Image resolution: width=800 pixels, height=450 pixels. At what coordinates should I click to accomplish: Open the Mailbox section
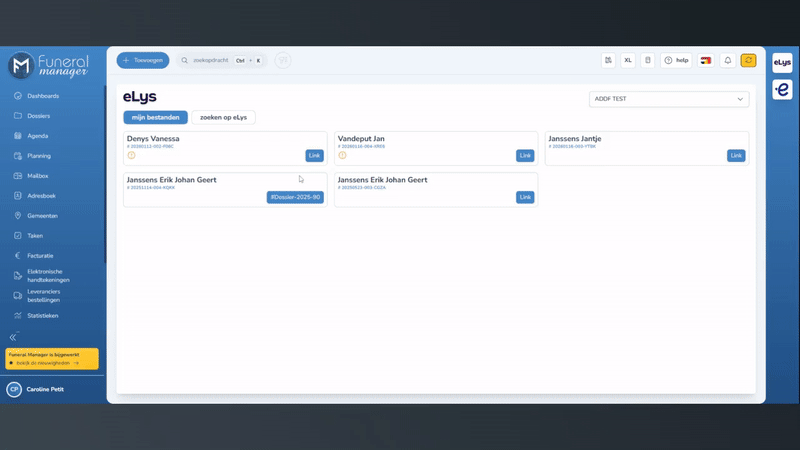pos(37,176)
